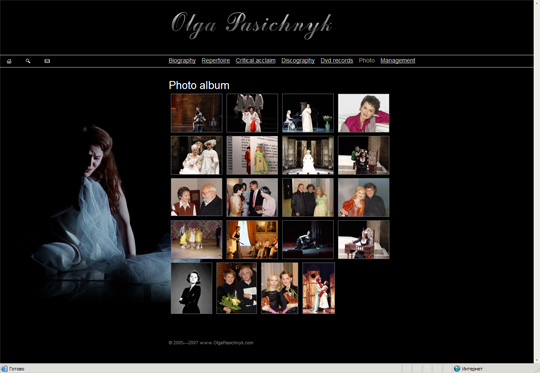
Task: Open the Management link
Action: (398, 61)
